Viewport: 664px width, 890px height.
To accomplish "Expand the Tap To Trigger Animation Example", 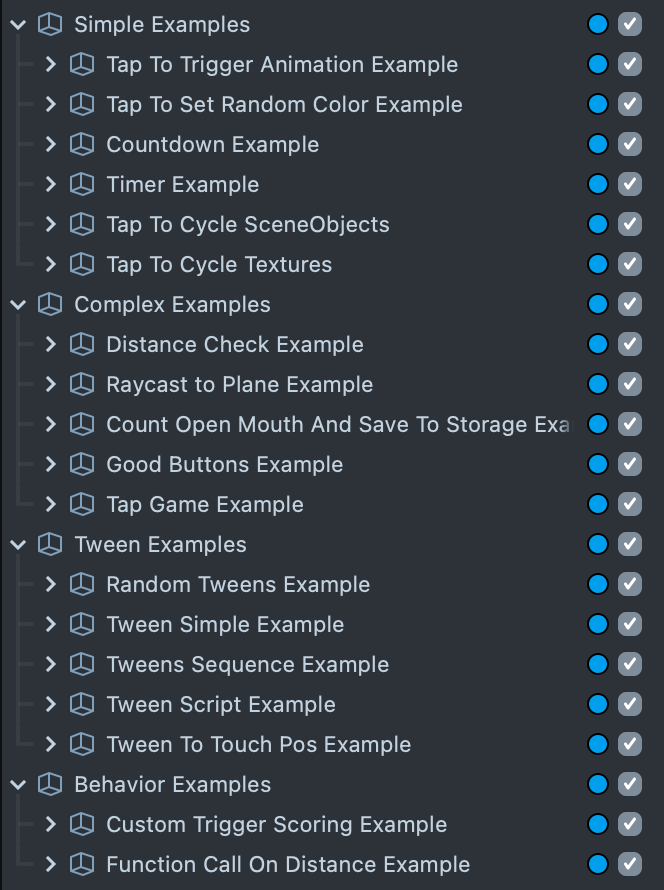I will (x=51, y=64).
